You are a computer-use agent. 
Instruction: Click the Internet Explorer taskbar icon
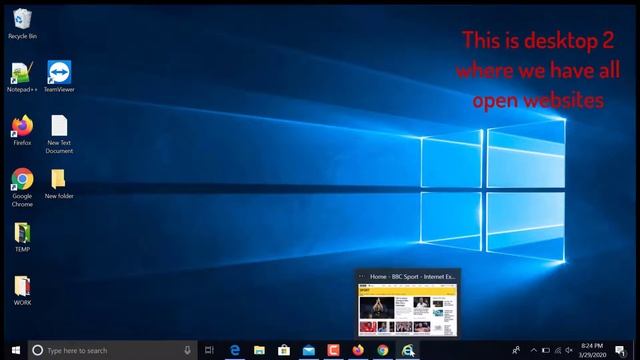click(407, 350)
